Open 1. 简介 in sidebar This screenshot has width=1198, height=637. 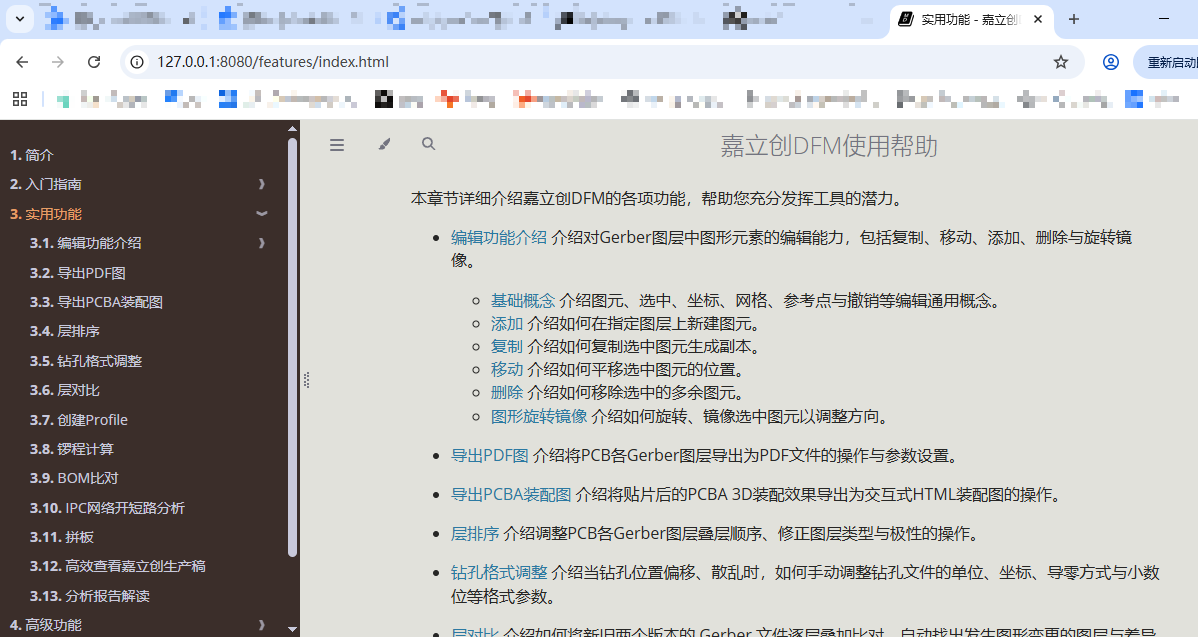point(31,155)
